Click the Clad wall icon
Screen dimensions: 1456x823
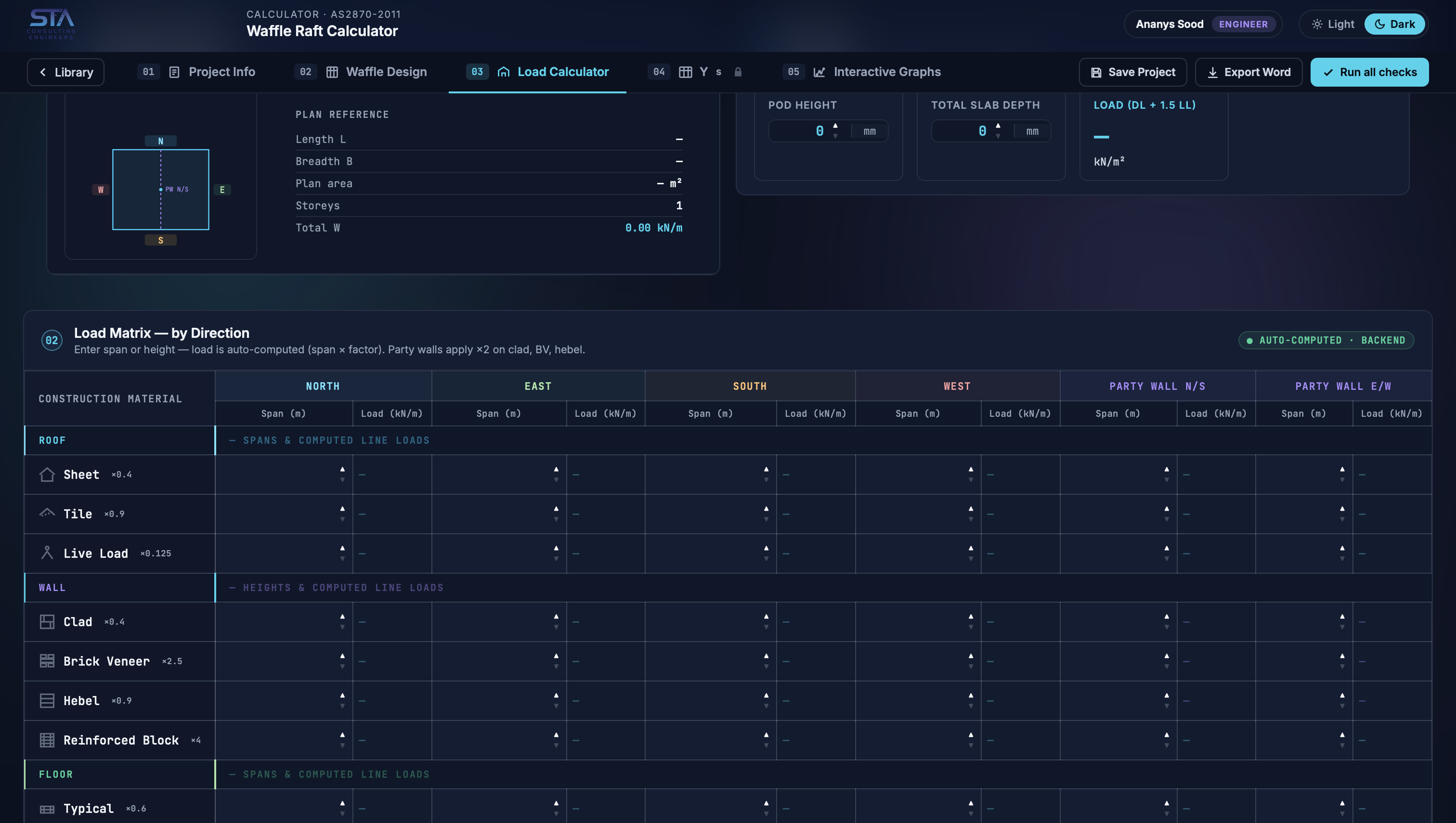pos(47,621)
